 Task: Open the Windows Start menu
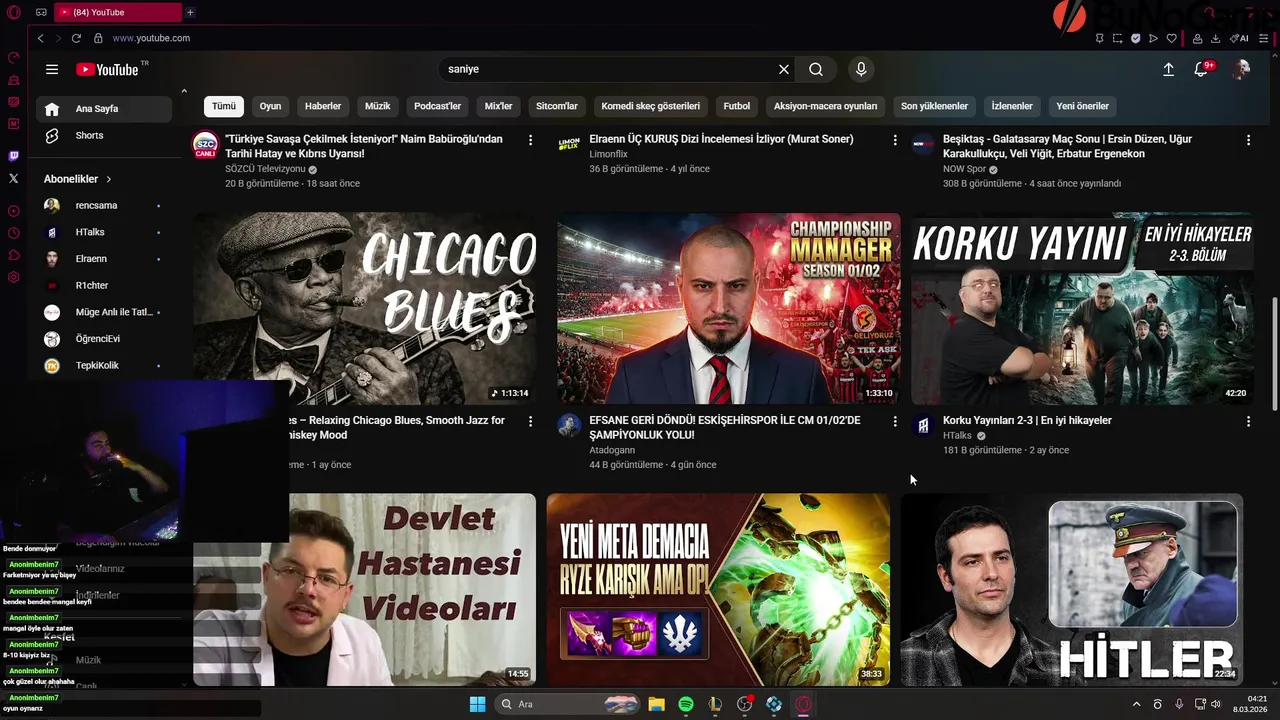click(x=477, y=704)
